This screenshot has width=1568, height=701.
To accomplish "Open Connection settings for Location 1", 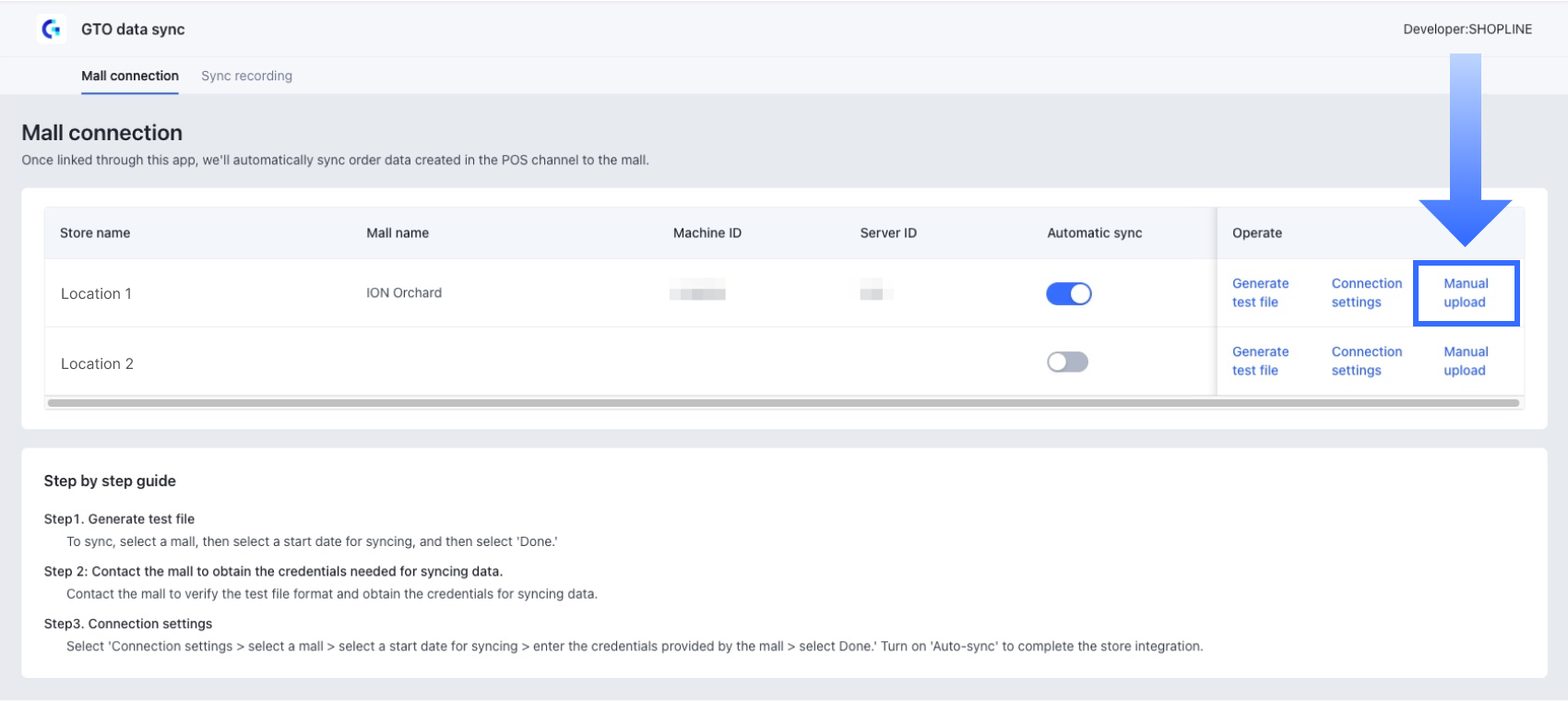I will tap(1366, 292).
